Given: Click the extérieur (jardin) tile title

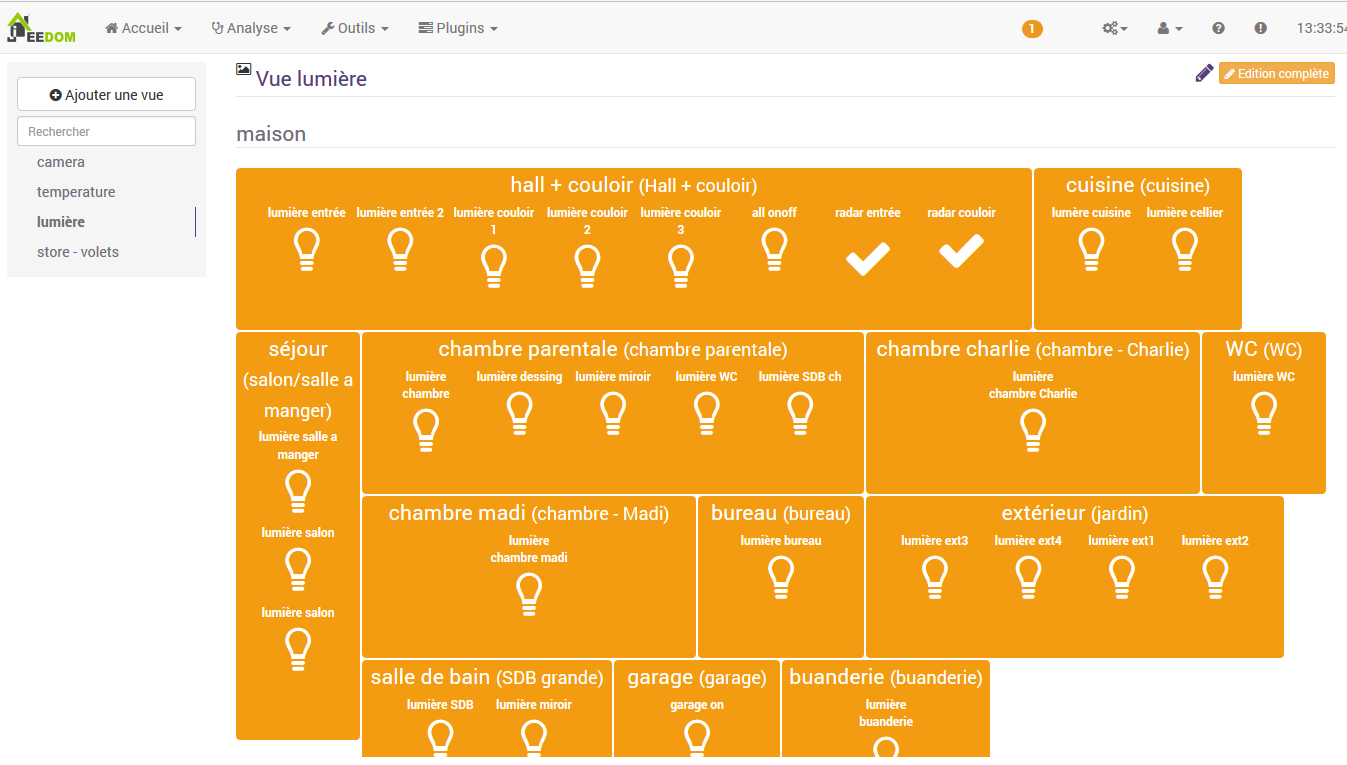Looking at the screenshot, I should tap(1075, 513).
